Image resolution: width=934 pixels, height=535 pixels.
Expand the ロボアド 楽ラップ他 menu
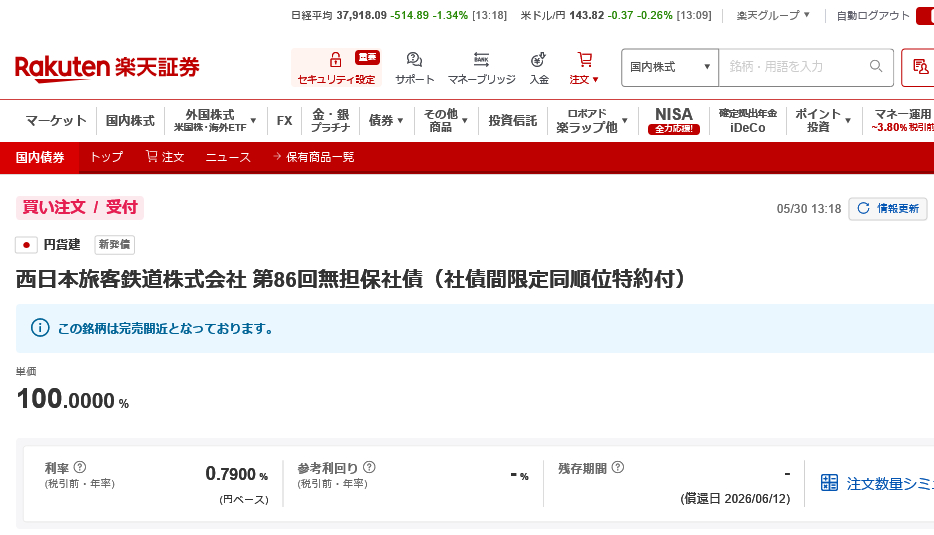591,120
